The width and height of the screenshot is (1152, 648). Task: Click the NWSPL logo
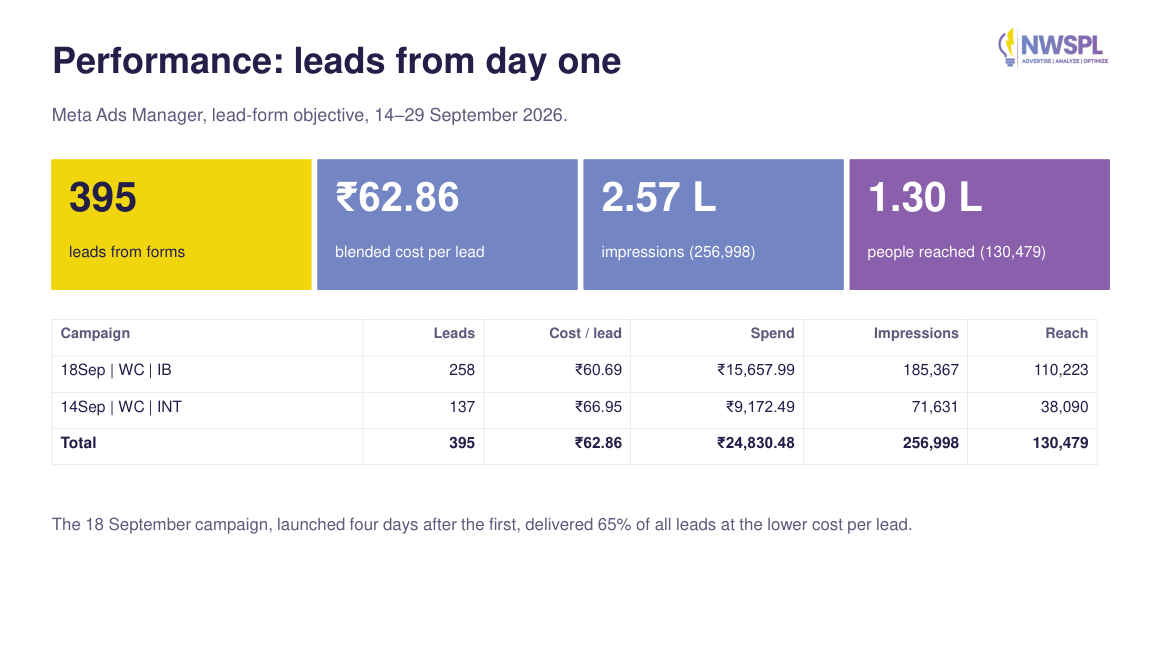[1053, 47]
